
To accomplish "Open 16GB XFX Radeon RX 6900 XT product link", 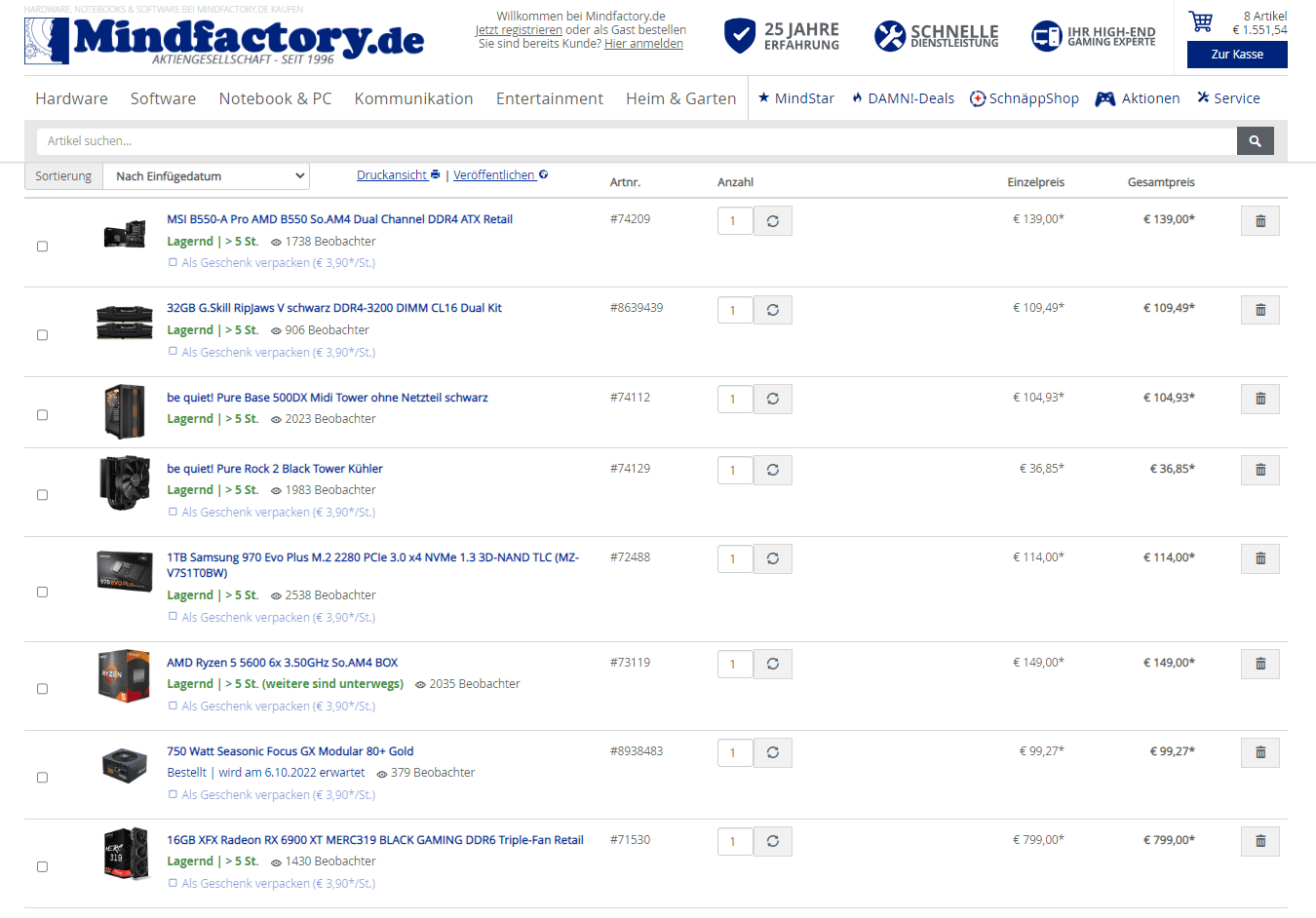I will coord(375,840).
